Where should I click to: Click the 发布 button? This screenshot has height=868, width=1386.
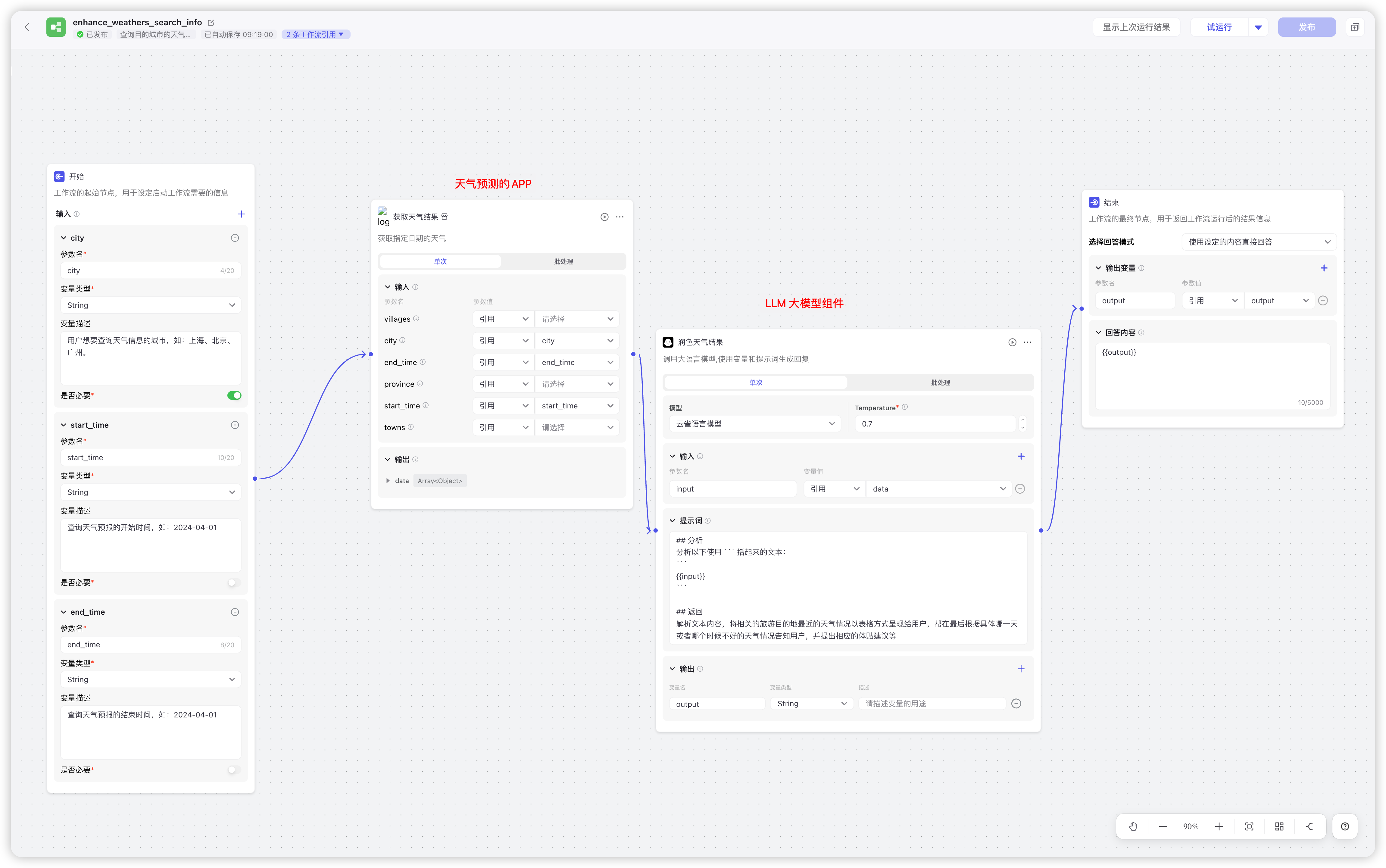tap(1307, 27)
